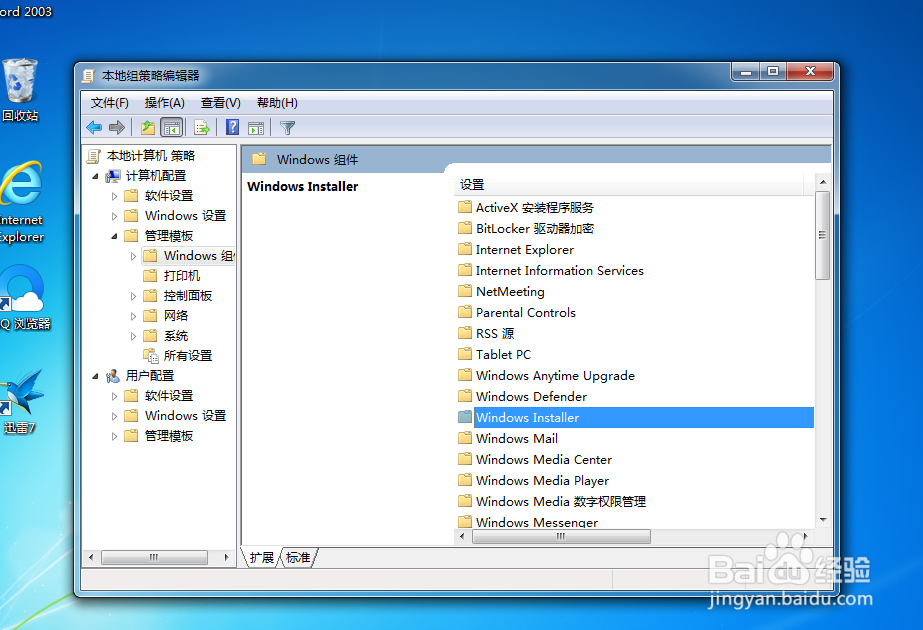
Task: Open the 文件(F) menu
Action: click(109, 103)
